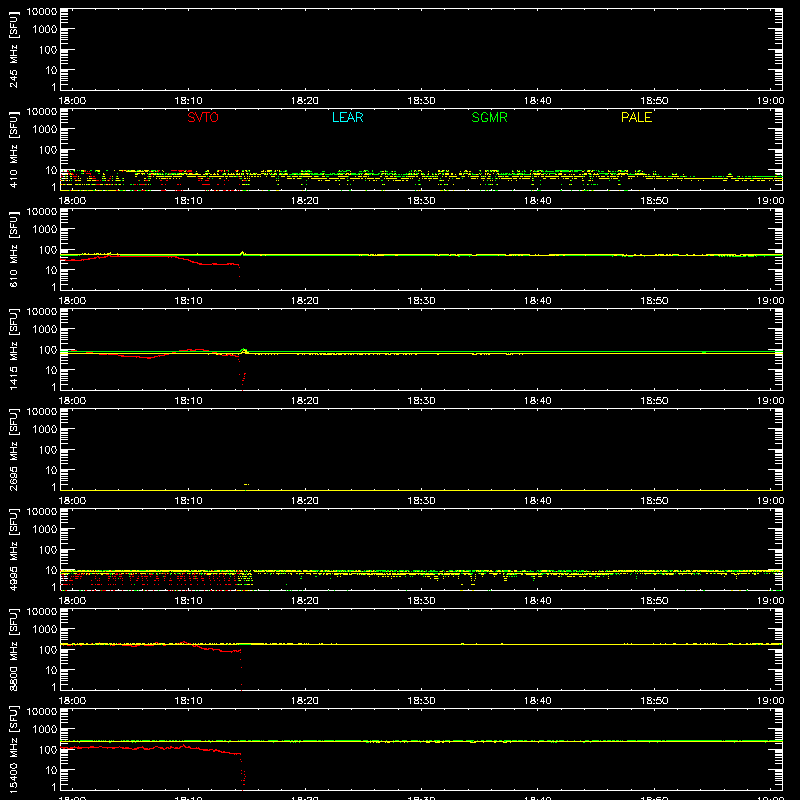Click the 1000 y-axis value on 2695 MHz panel
The width and height of the screenshot is (800, 800).
point(45,430)
